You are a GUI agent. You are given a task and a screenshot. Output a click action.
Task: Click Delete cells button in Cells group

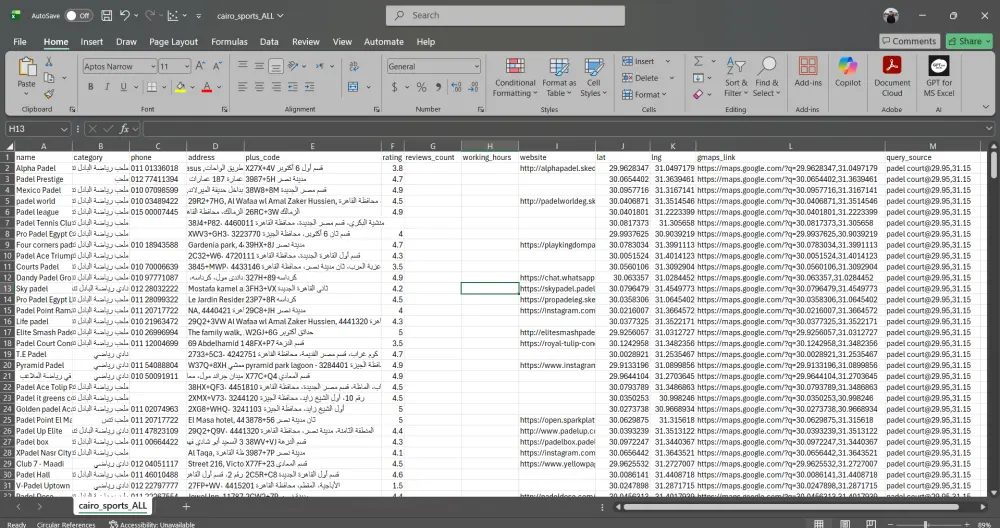[641, 78]
